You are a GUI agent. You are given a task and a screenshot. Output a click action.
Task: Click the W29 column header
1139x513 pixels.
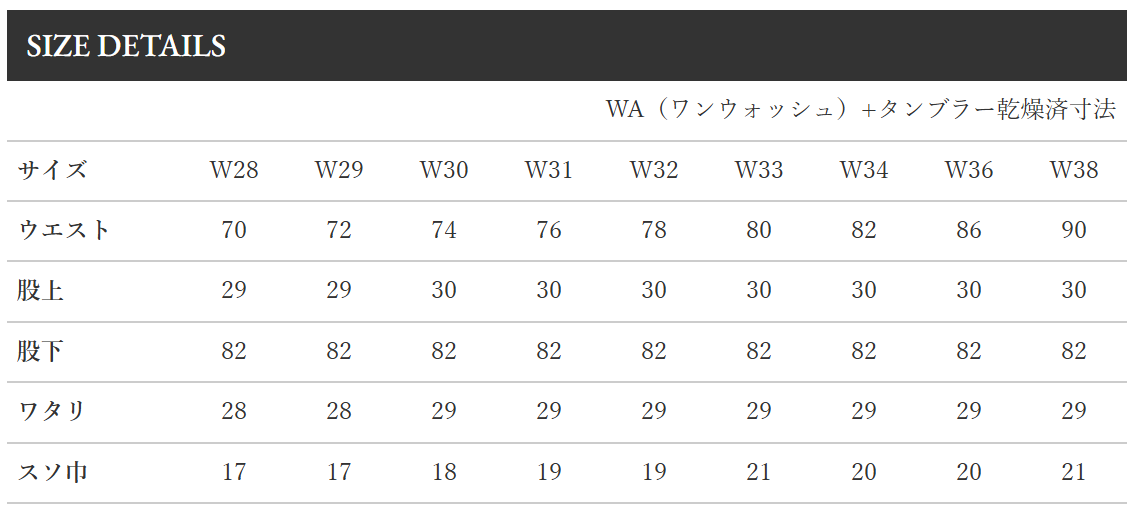(x=339, y=170)
